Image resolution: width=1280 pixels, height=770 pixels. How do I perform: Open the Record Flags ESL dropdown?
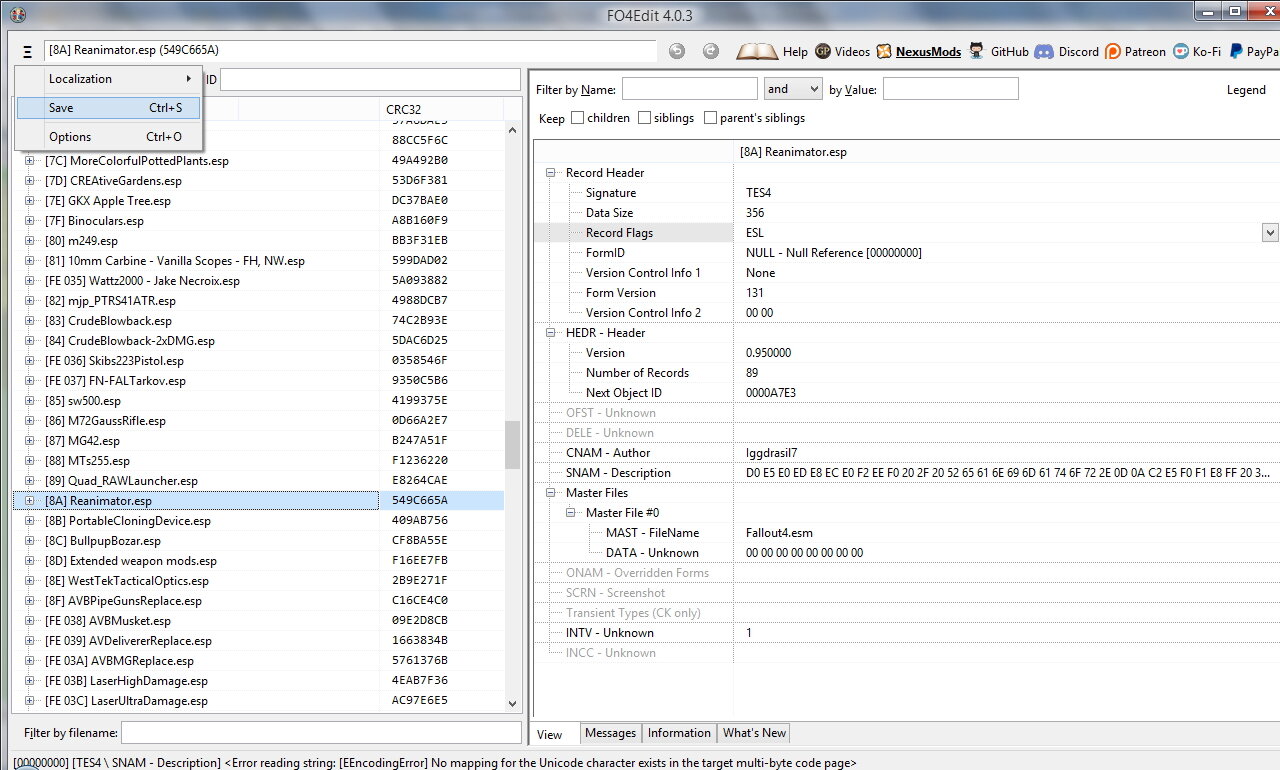(x=1270, y=233)
